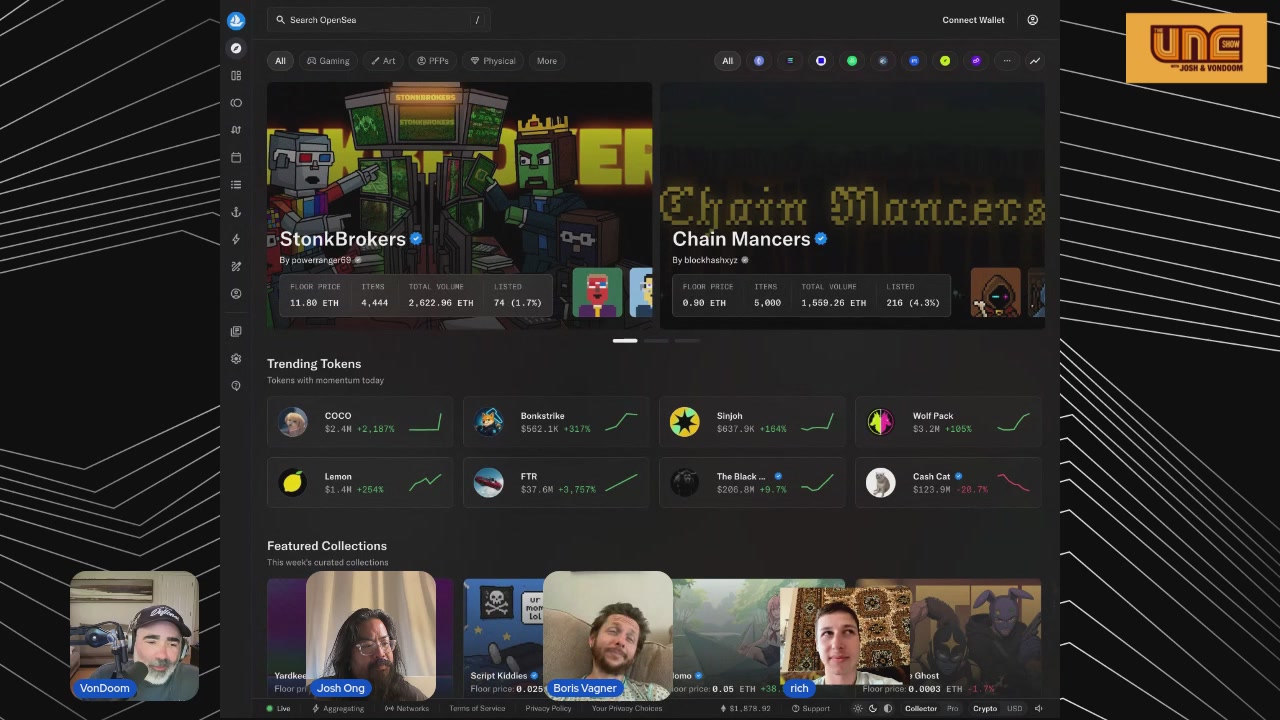The width and height of the screenshot is (1280, 720).
Task: Open the trending chart line icon
Action: (1035, 61)
